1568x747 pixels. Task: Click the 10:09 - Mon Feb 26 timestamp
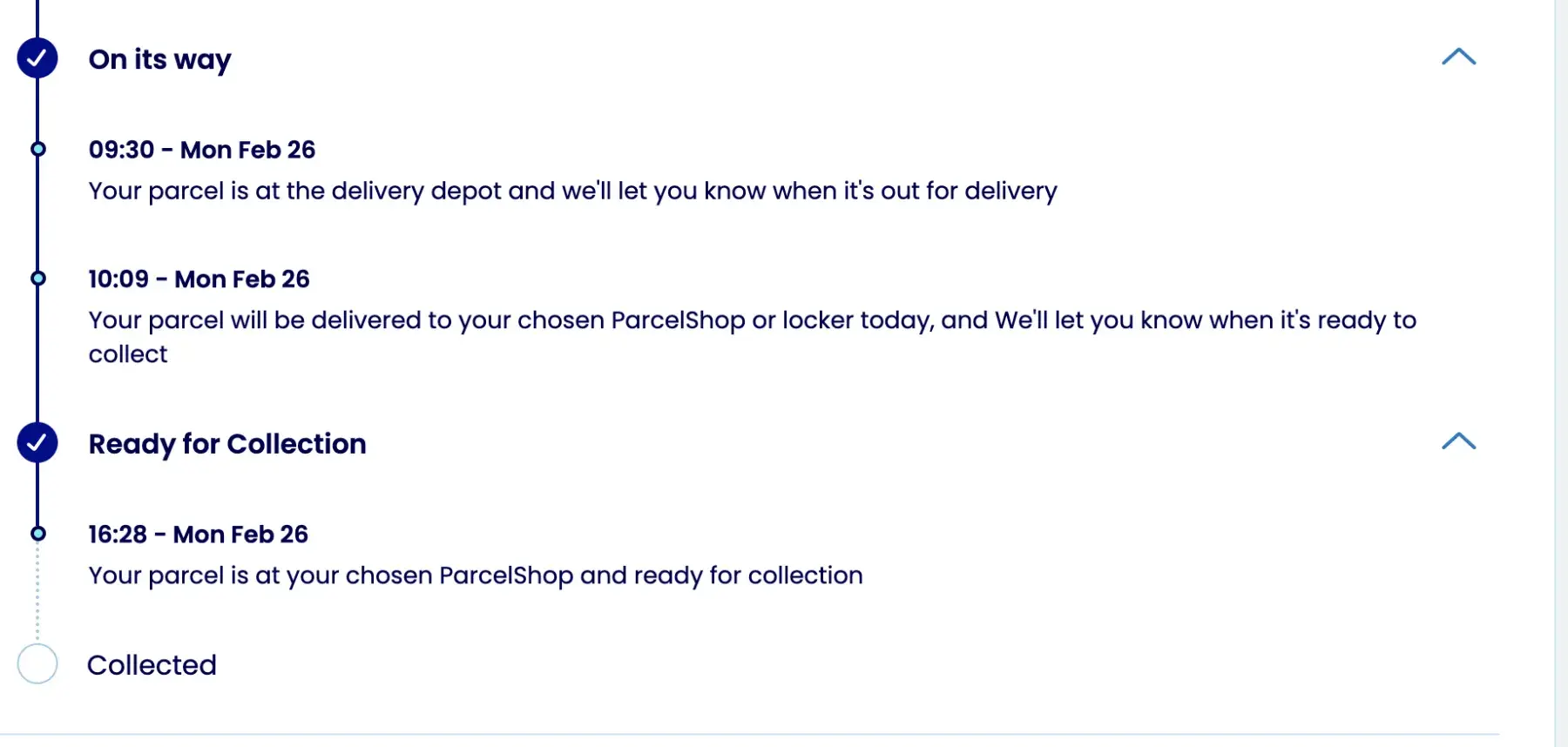point(199,279)
